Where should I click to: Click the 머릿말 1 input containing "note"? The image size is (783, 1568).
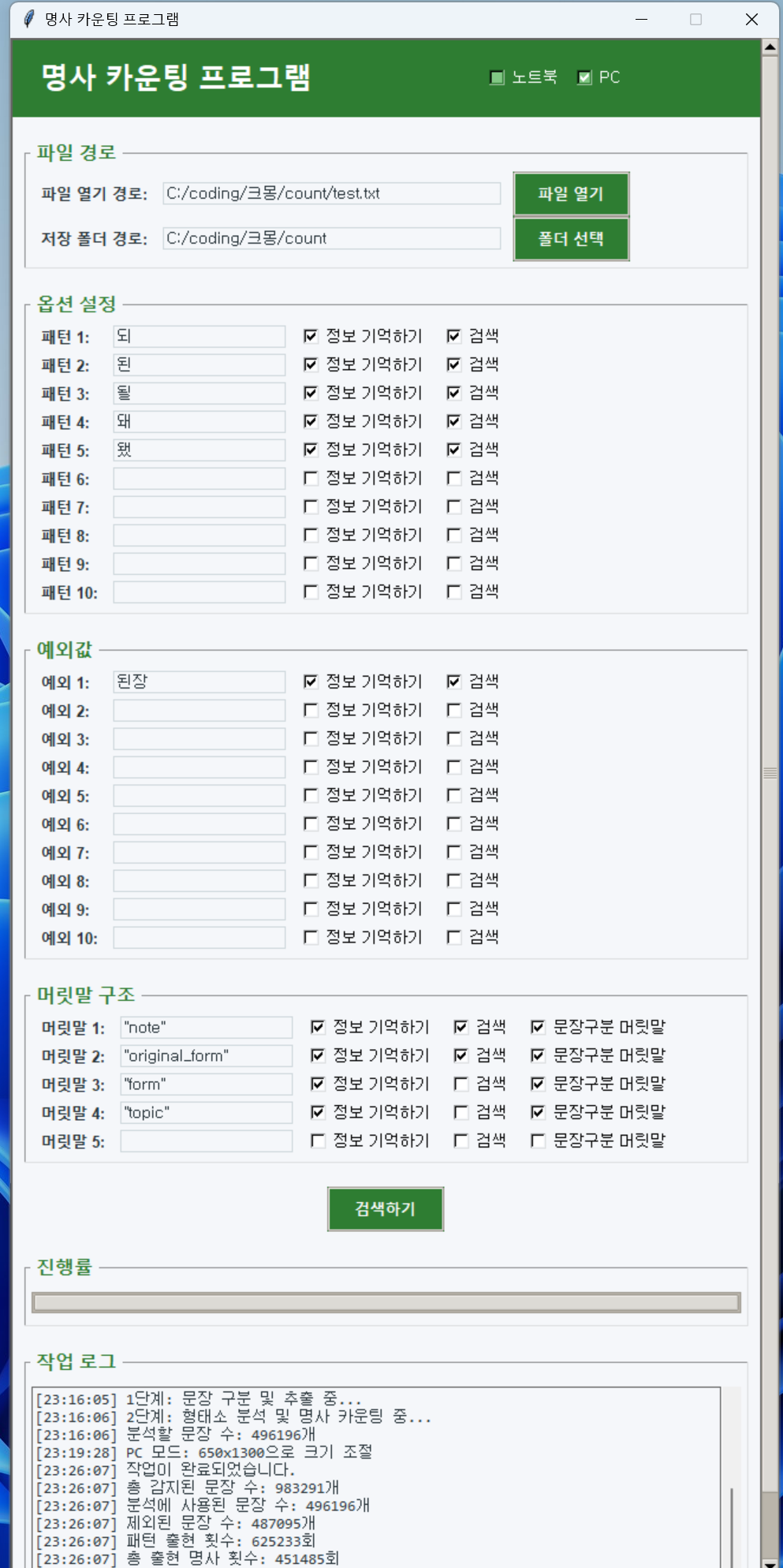point(206,1027)
